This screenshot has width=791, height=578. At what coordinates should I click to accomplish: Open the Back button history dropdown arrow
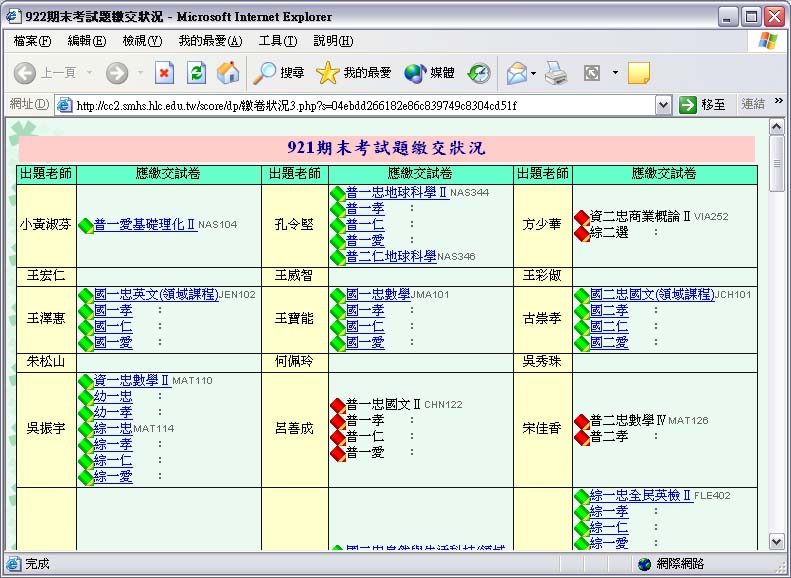[x=89, y=72]
